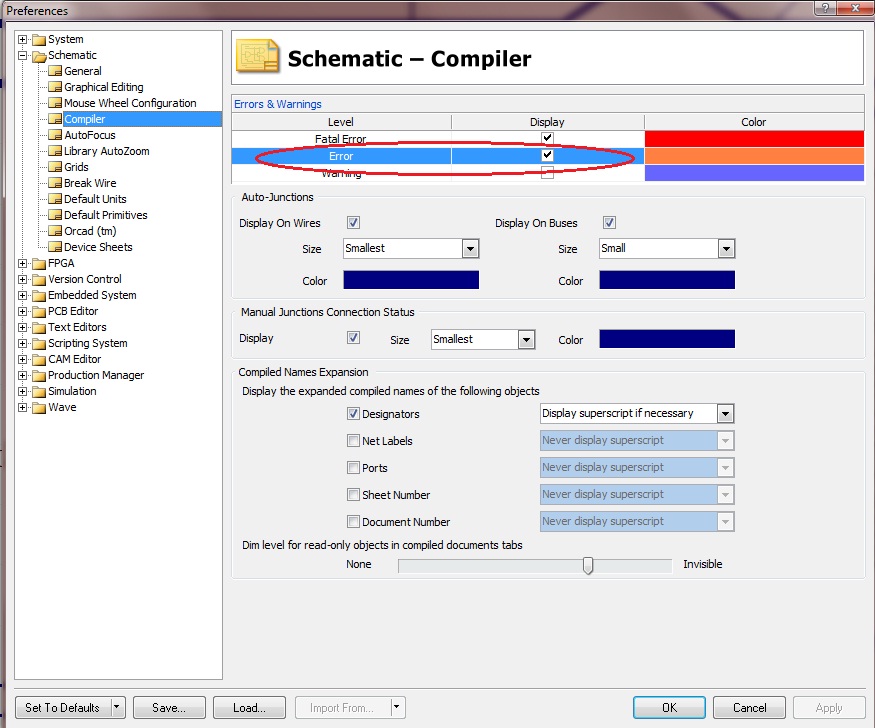Open wires junction Size dropdown

(470, 249)
